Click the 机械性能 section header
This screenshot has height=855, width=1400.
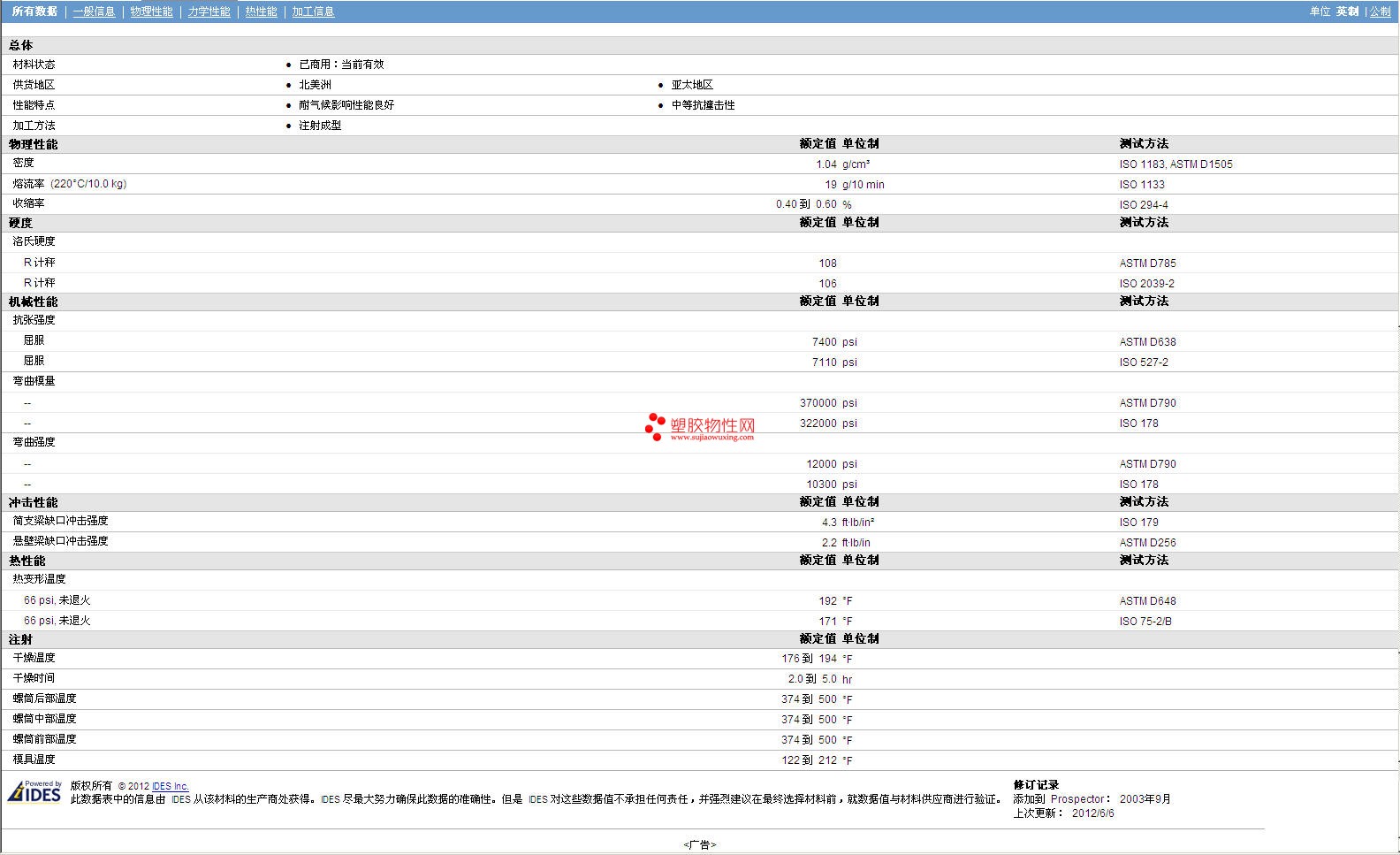[33, 302]
